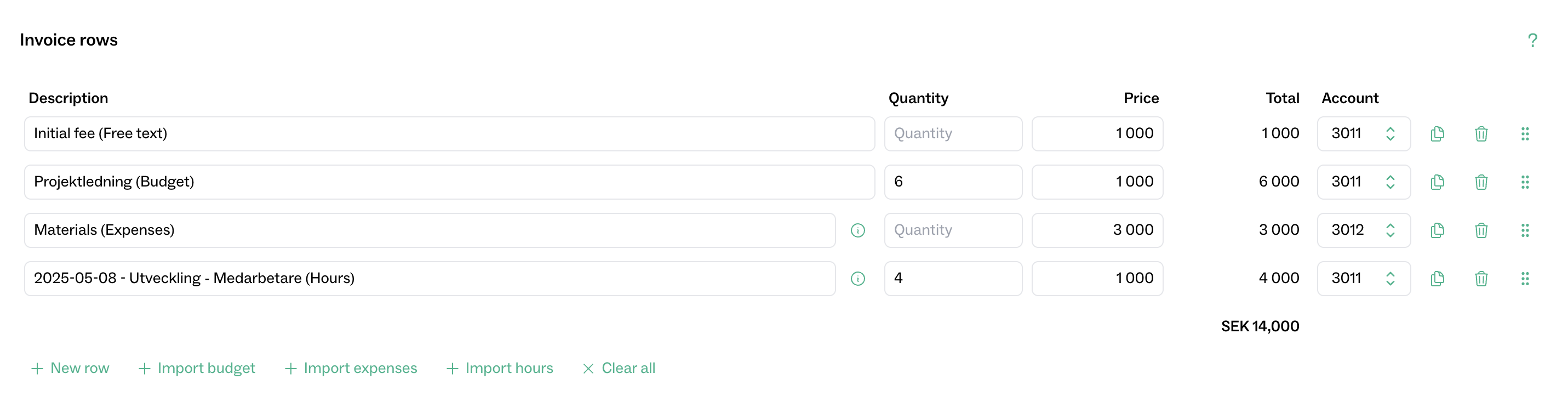Open the Invoice rows help icon
The height and width of the screenshot is (407, 1568).
tap(1531, 40)
